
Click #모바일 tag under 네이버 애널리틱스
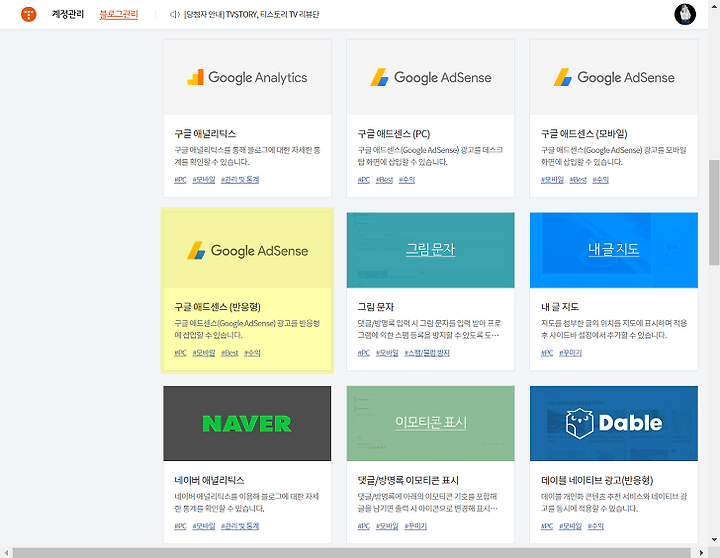[x=203, y=526]
